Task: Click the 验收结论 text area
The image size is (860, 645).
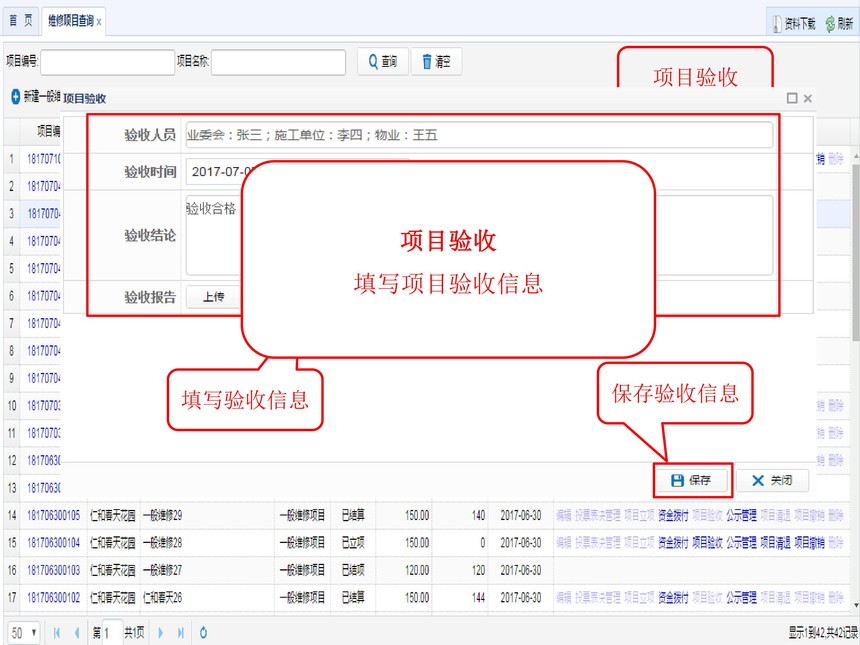Action: tap(479, 235)
